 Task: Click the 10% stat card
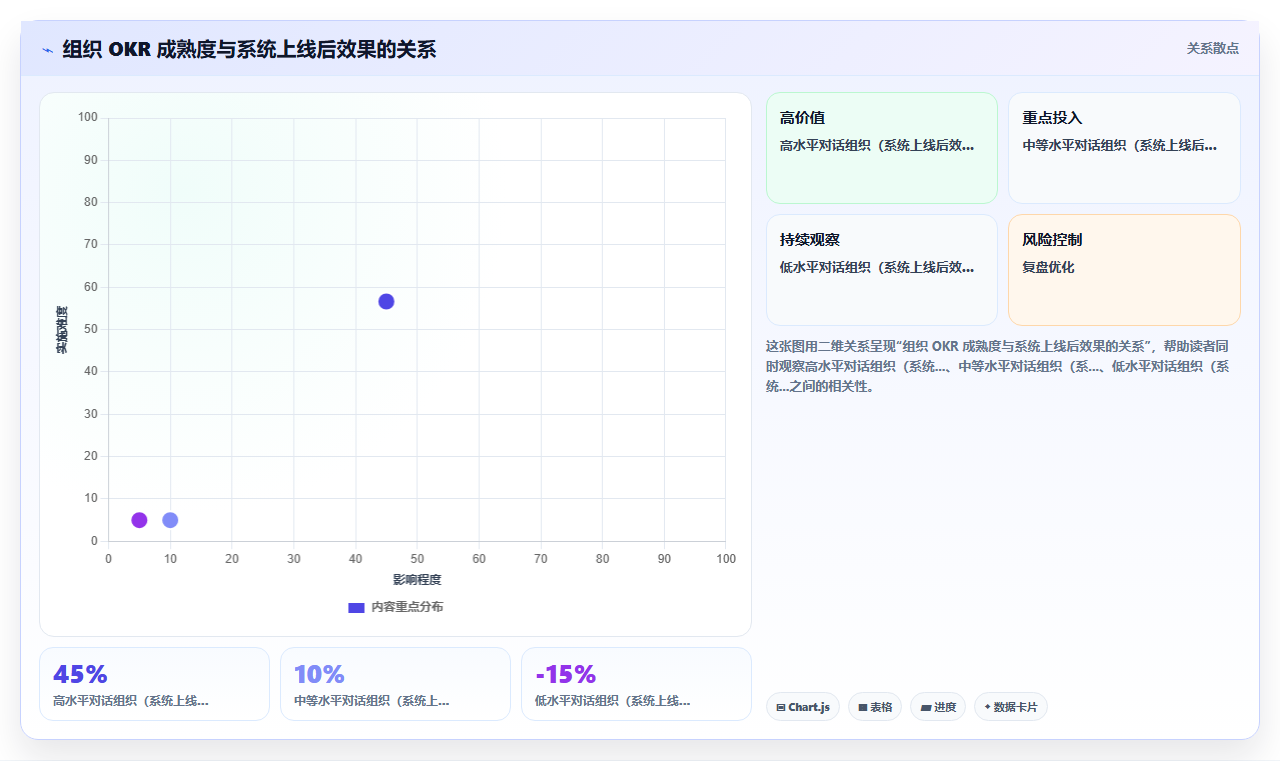395,684
